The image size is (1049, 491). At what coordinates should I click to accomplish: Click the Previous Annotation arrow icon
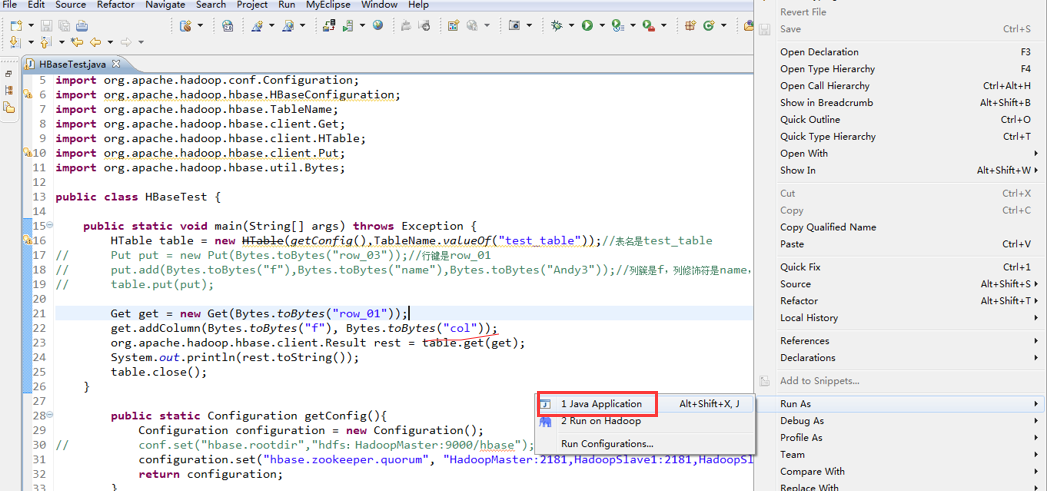tap(45, 42)
